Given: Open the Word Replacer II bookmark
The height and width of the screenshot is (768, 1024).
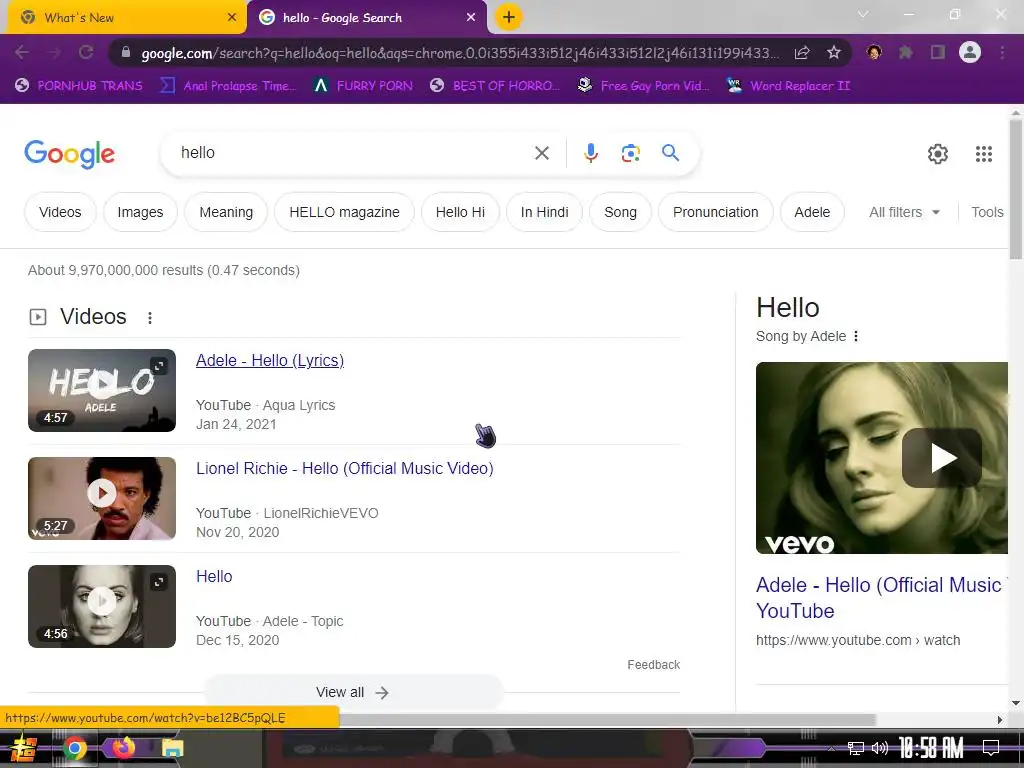Looking at the screenshot, I should [x=789, y=86].
